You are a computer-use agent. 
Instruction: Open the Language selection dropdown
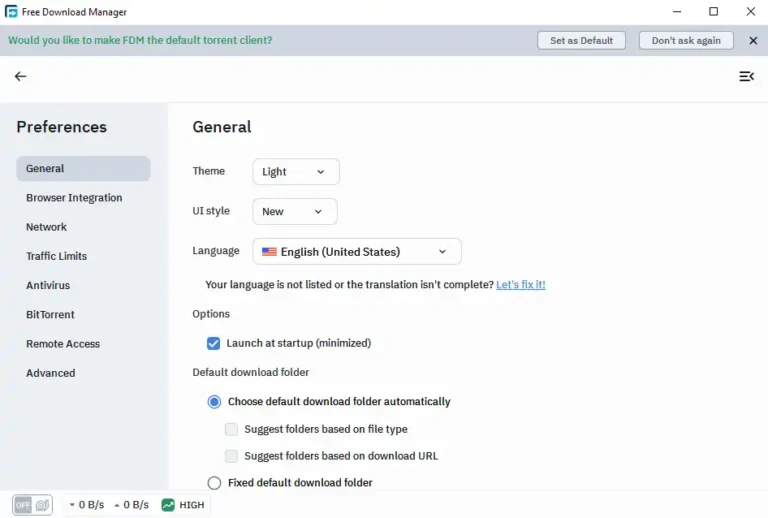356,252
